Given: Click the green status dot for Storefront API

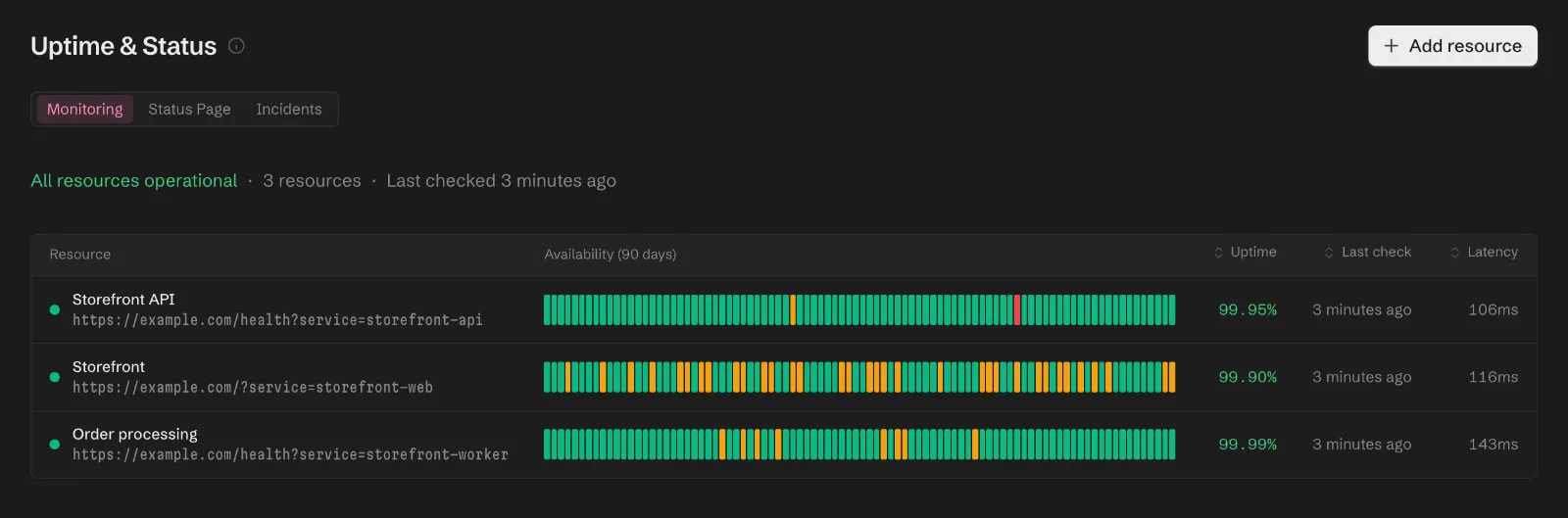Looking at the screenshot, I should click(x=55, y=309).
